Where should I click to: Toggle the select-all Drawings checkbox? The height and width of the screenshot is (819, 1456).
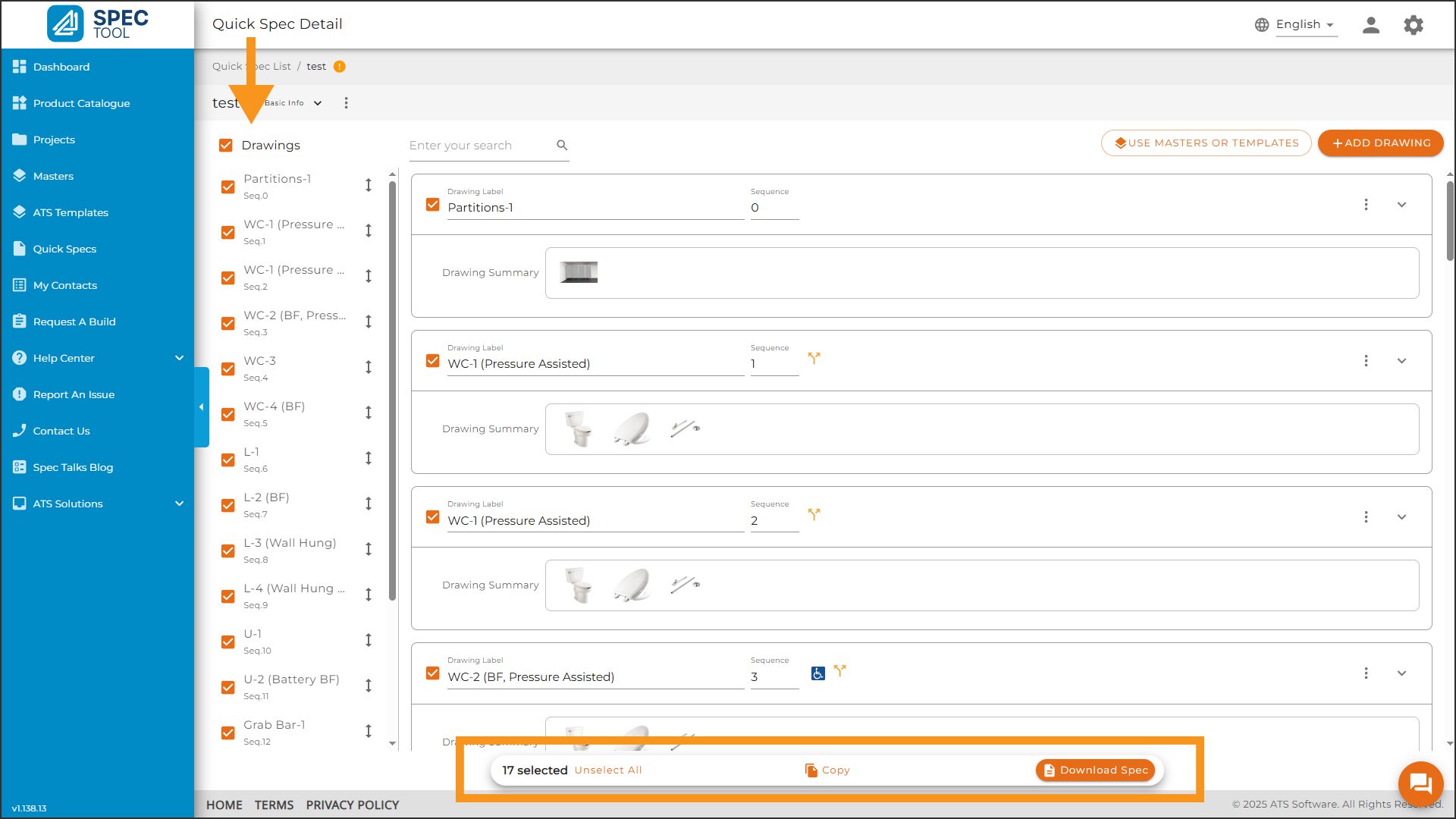[226, 145]
